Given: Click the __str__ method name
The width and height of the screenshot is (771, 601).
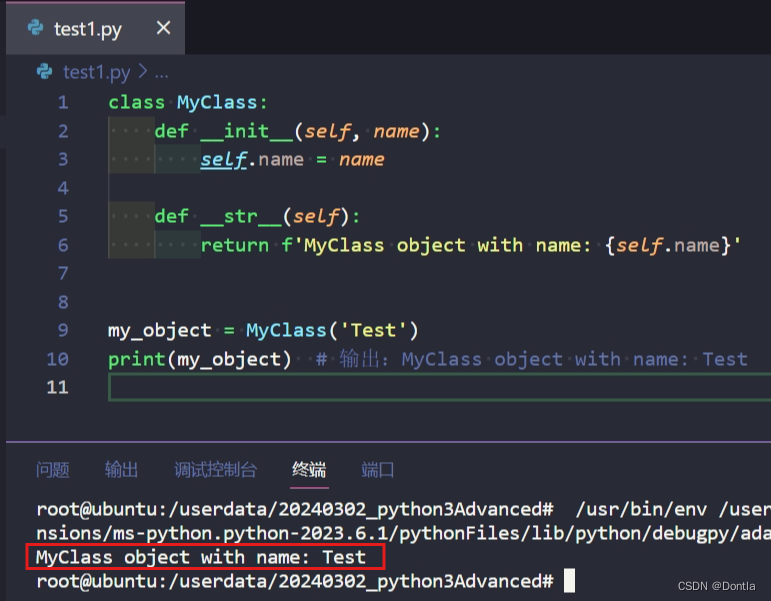Looking at the screenshot, I should (x=241, y=216).
